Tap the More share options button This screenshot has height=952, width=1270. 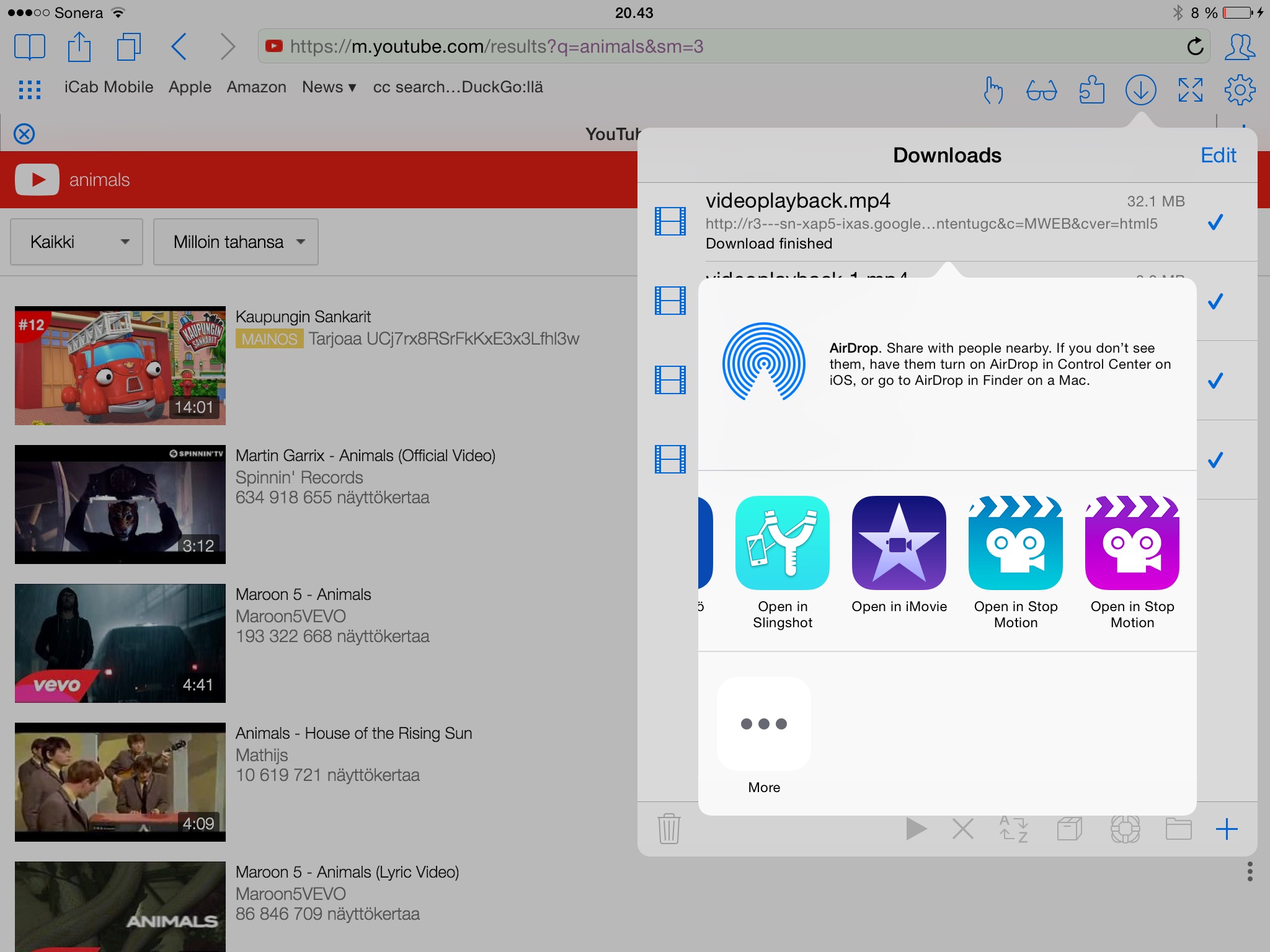click(x=763, y=724)
